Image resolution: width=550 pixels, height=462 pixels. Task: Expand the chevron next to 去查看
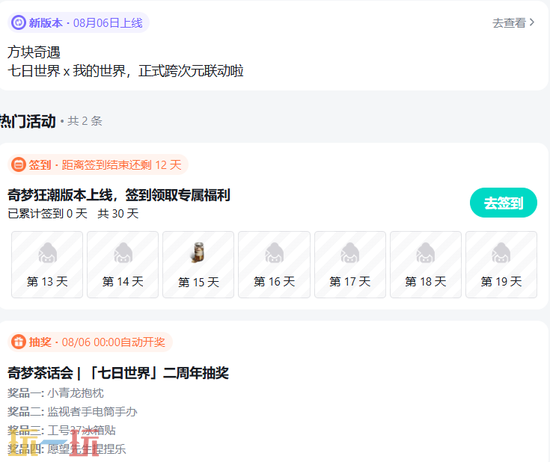tap(532, 23)
